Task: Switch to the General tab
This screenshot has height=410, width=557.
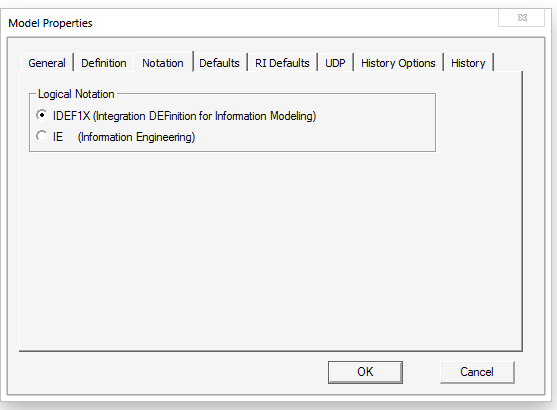Action: click(47, 63)
